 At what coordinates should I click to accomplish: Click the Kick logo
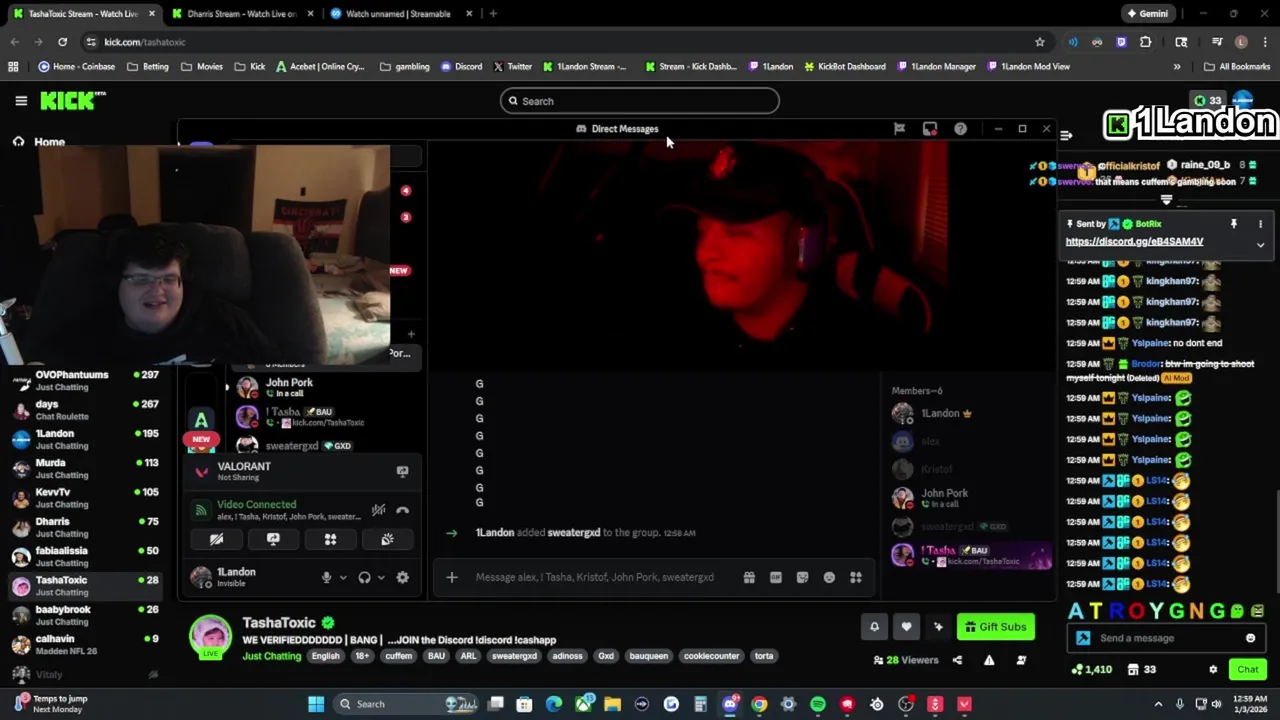(x=73, y=101)
